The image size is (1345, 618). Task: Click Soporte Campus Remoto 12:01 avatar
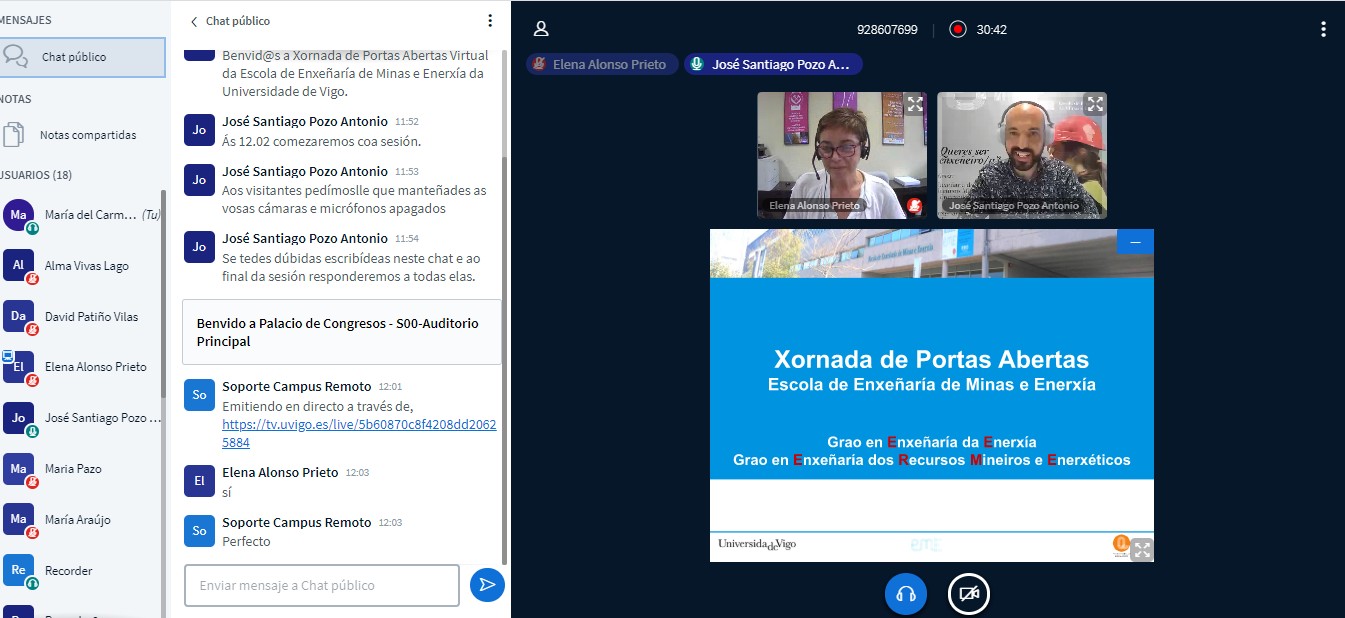click(199, 395)
